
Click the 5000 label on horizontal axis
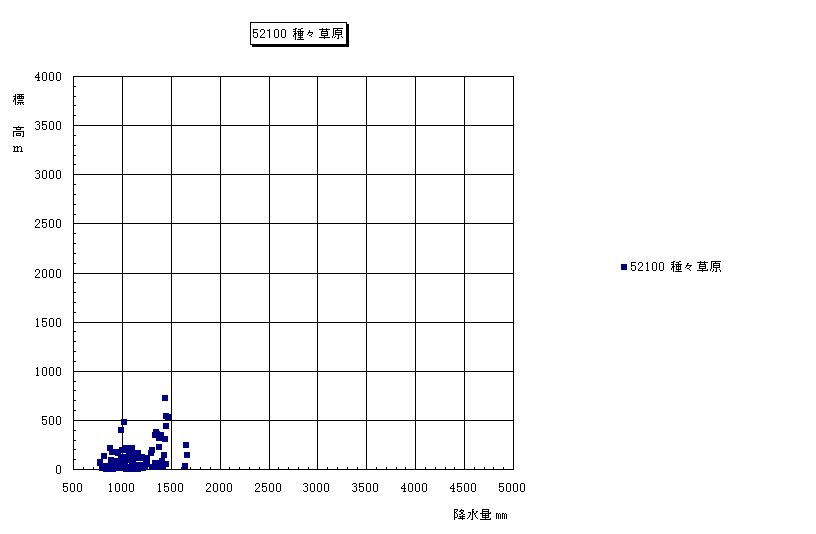[x=512, y=488]
